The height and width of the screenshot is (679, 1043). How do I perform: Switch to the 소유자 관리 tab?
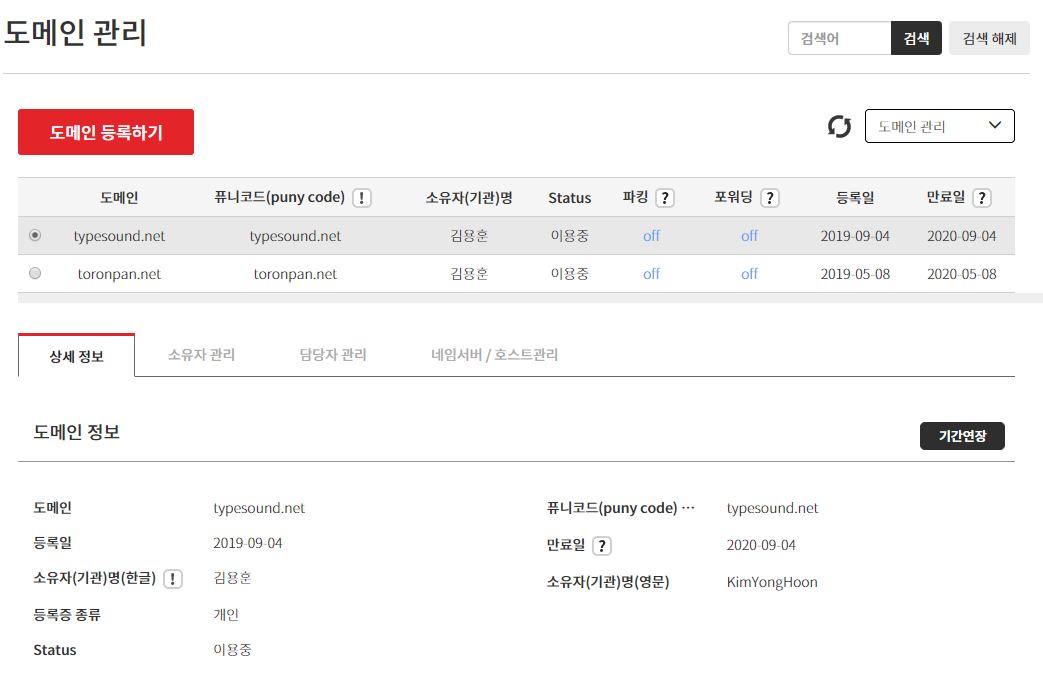(201, 355)
